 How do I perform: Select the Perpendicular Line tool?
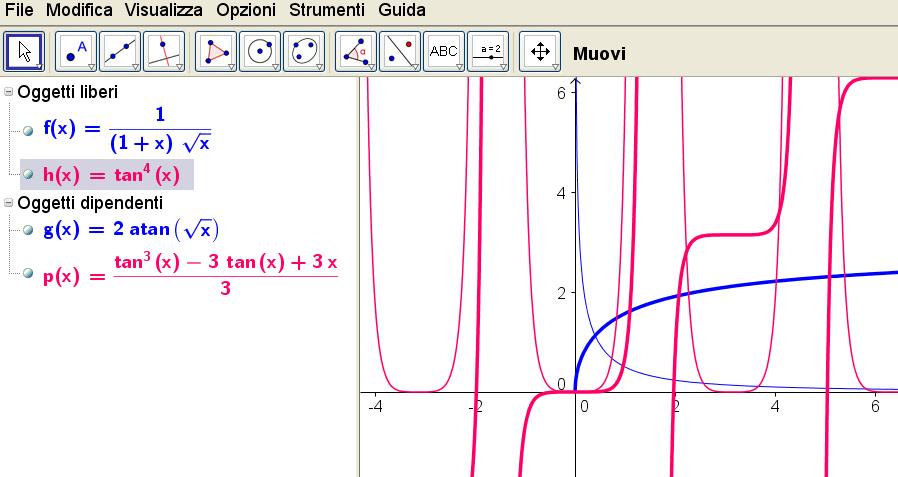(164, 52)
